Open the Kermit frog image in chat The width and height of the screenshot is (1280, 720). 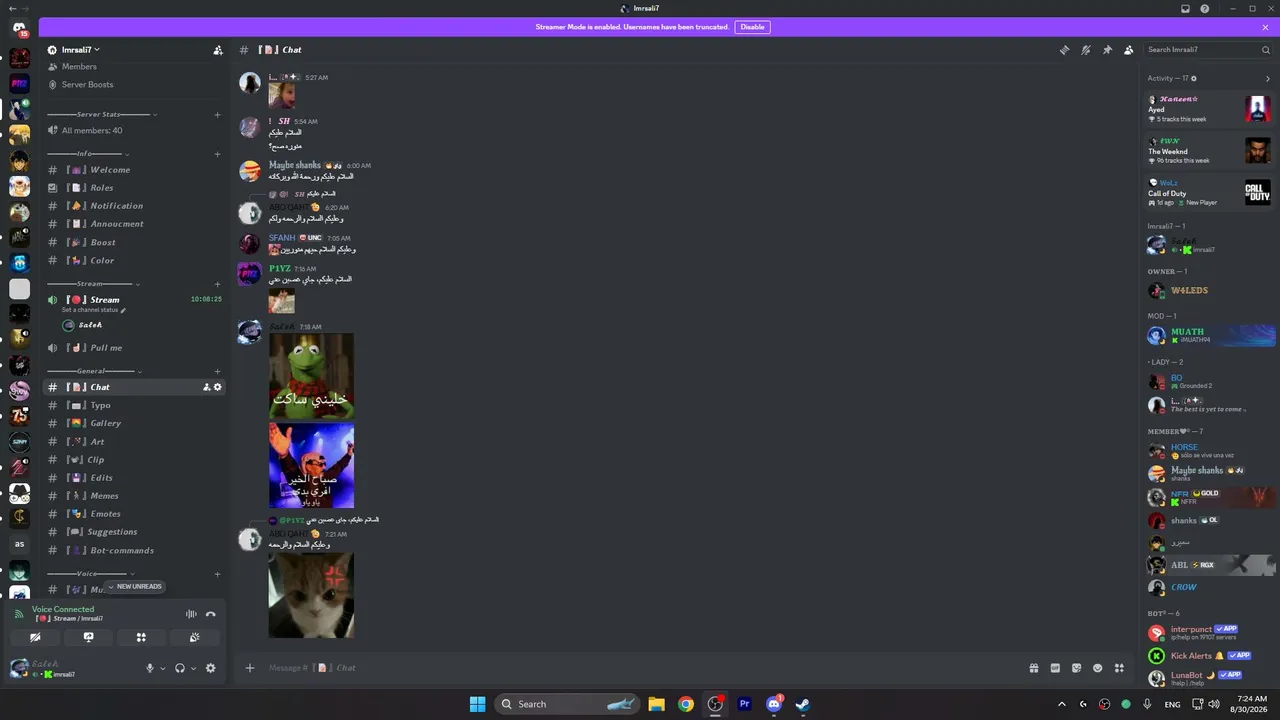[311, 376]
